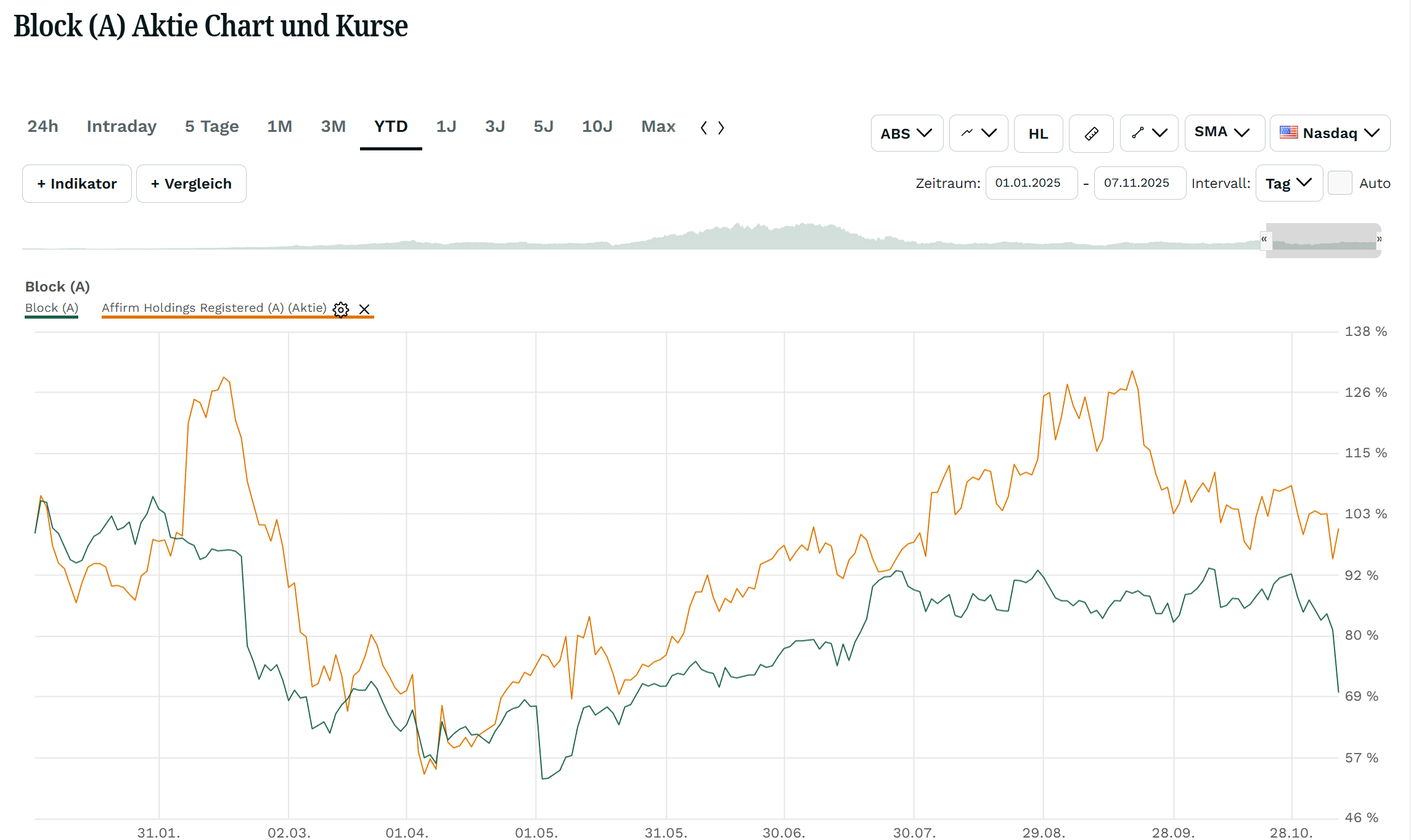
Task: Enable the Auto interval checkbox
Action: 1339,183
